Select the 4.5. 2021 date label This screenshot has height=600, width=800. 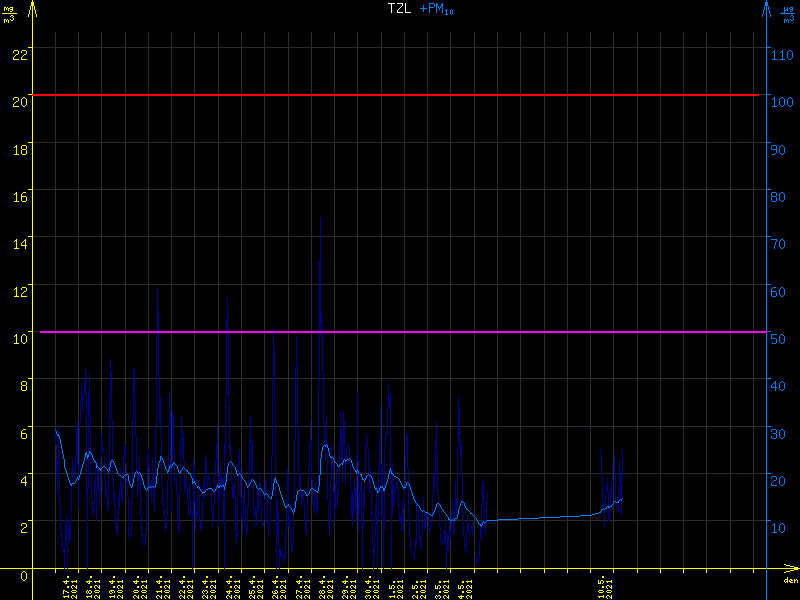pos(463,587)
